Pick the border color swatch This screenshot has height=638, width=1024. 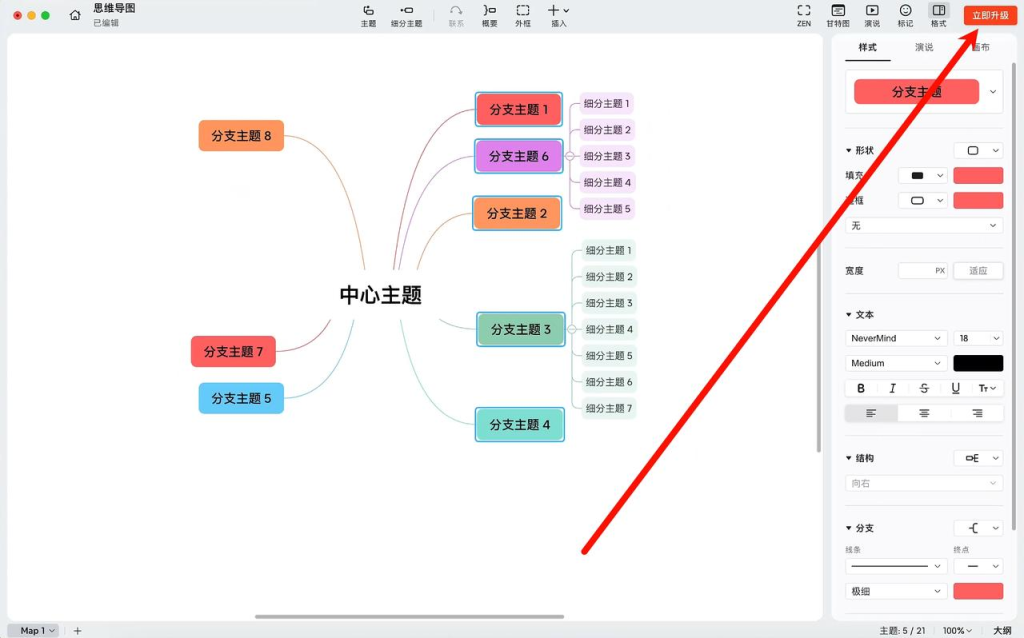pyautogui.click(x=978, y=200)
